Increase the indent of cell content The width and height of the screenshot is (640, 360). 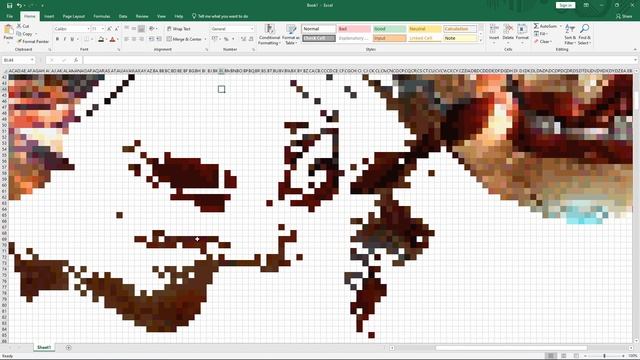pos(159,39)
